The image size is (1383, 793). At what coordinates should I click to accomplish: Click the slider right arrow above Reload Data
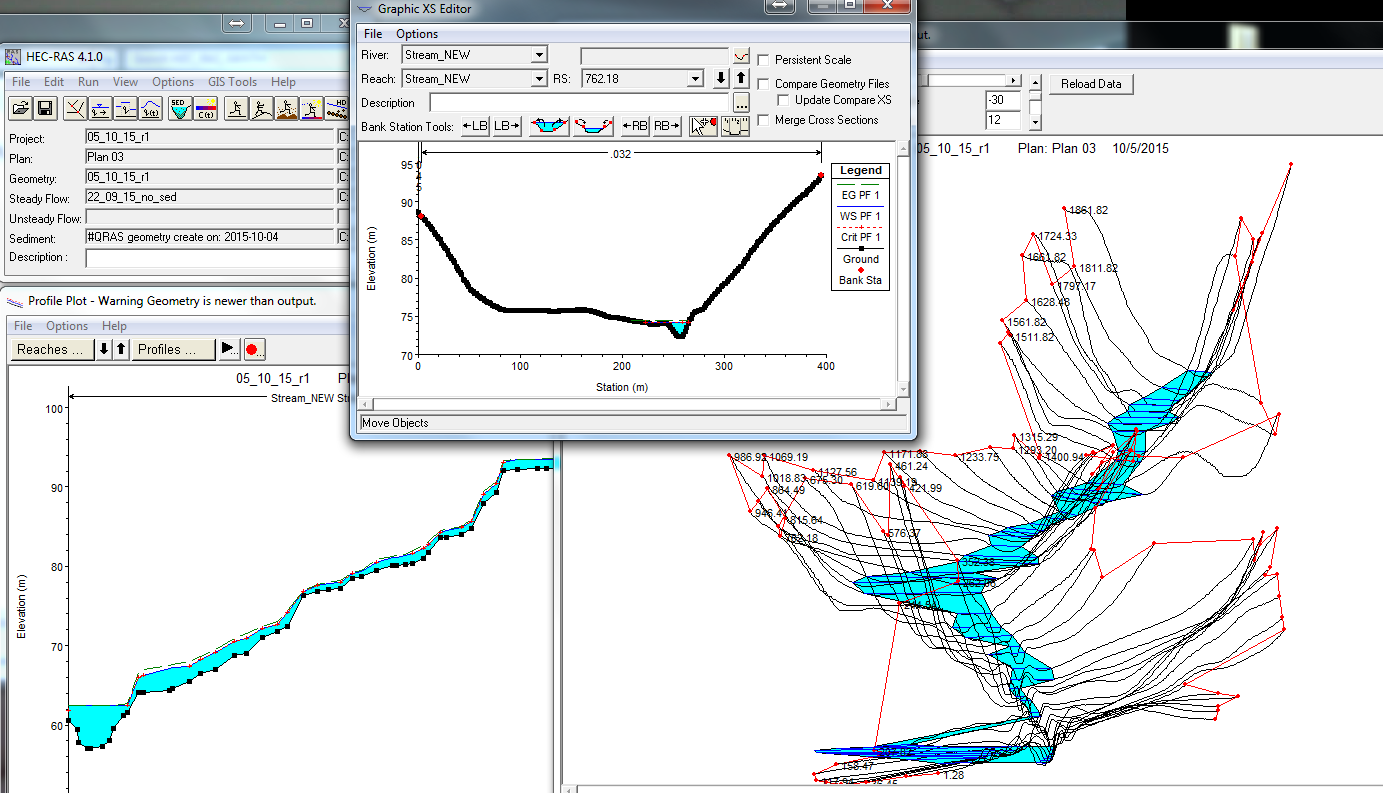(1014, 80)
